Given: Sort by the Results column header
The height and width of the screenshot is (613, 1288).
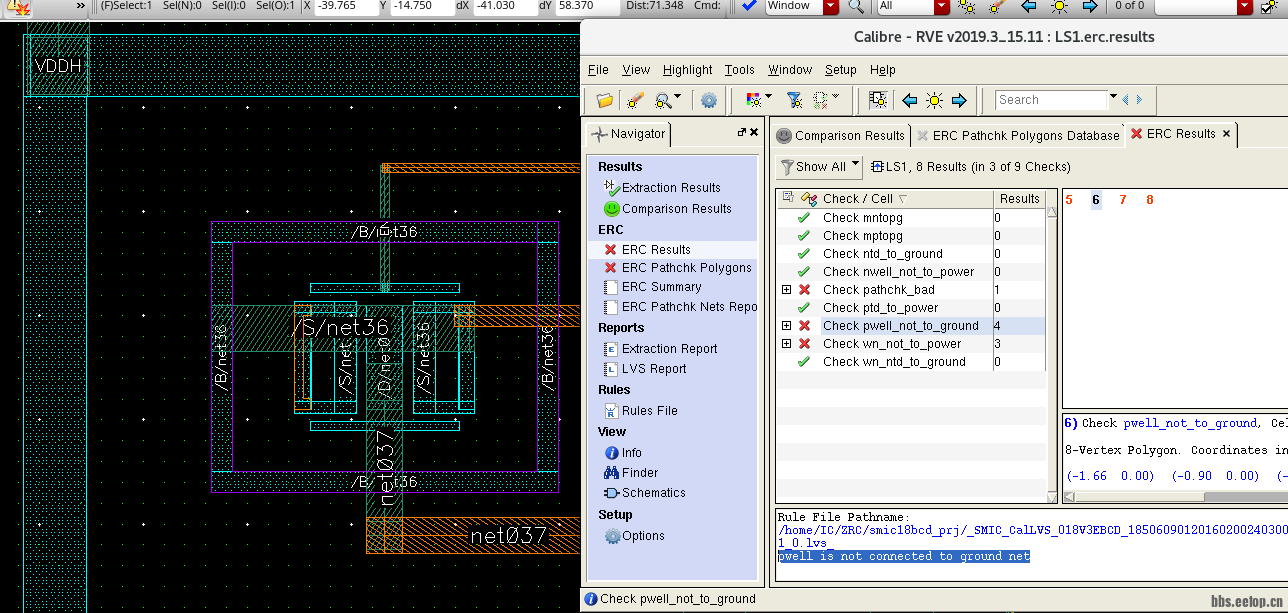Looking at the screenshot, I should [x=1019, y=198].
